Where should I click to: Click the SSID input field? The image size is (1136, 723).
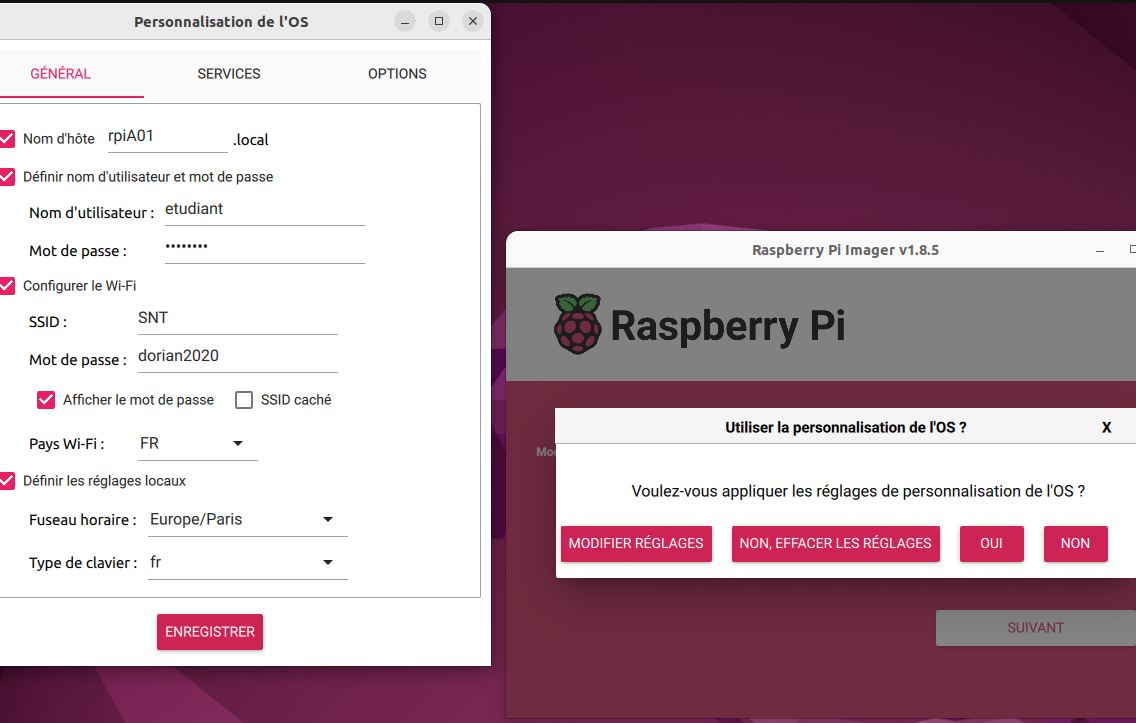click(236, 318)
